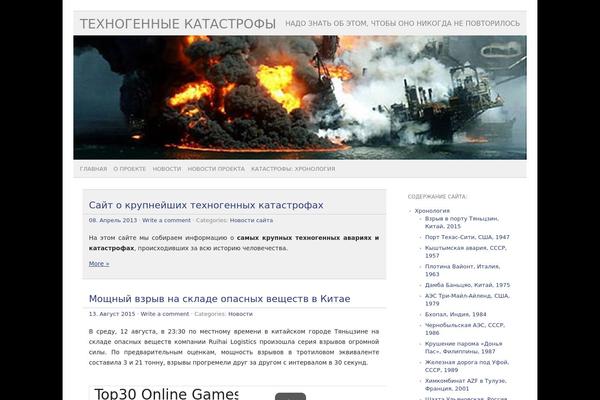This screenshot has height=400, width=600.
Task: Click the burning oil platform header image
Action: (x=300, y=98)
